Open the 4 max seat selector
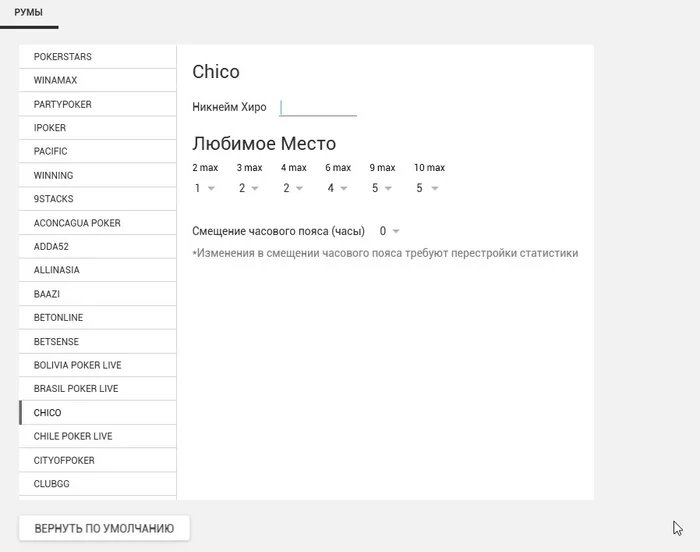Screen dimensions: 700x552 click(293, 188)
